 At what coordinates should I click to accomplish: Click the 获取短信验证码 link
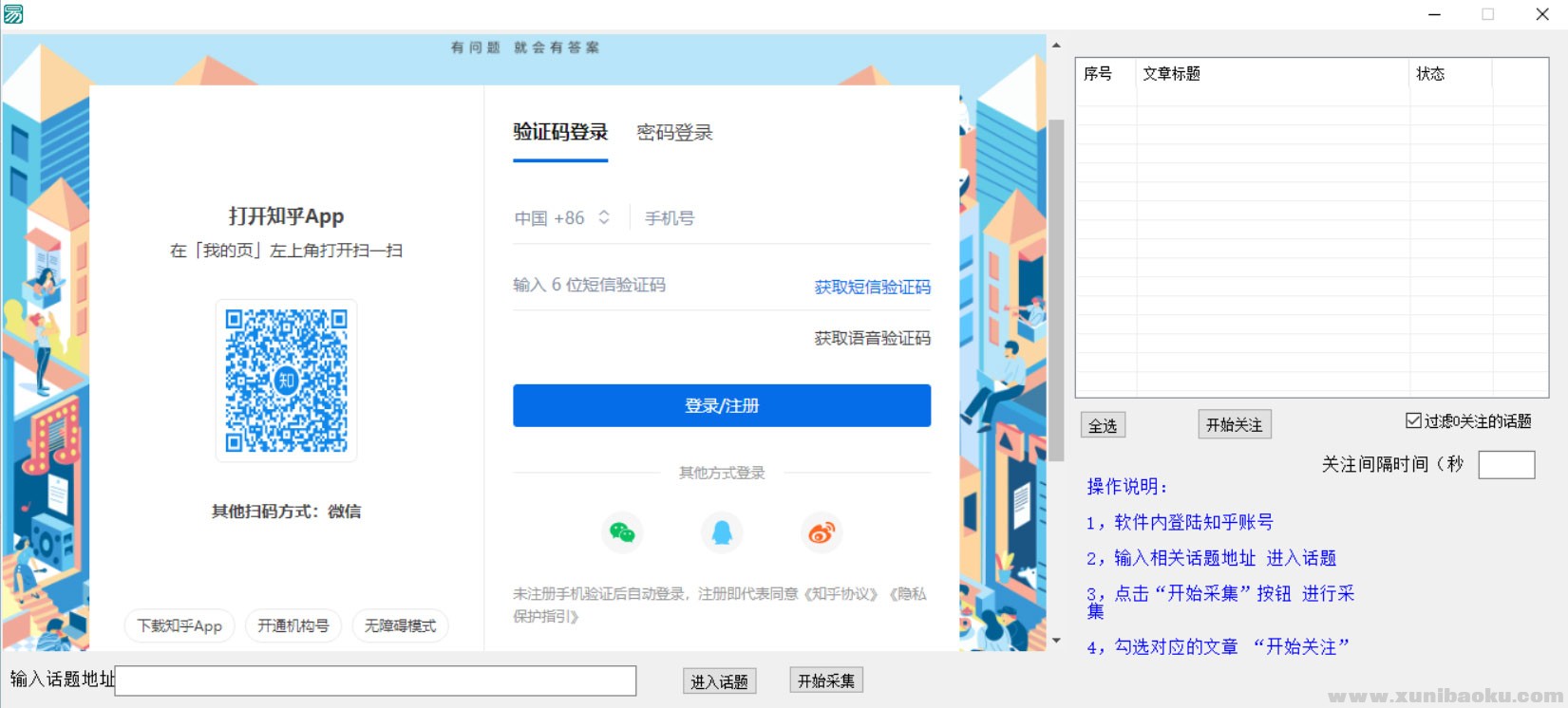tap(872, 287)
